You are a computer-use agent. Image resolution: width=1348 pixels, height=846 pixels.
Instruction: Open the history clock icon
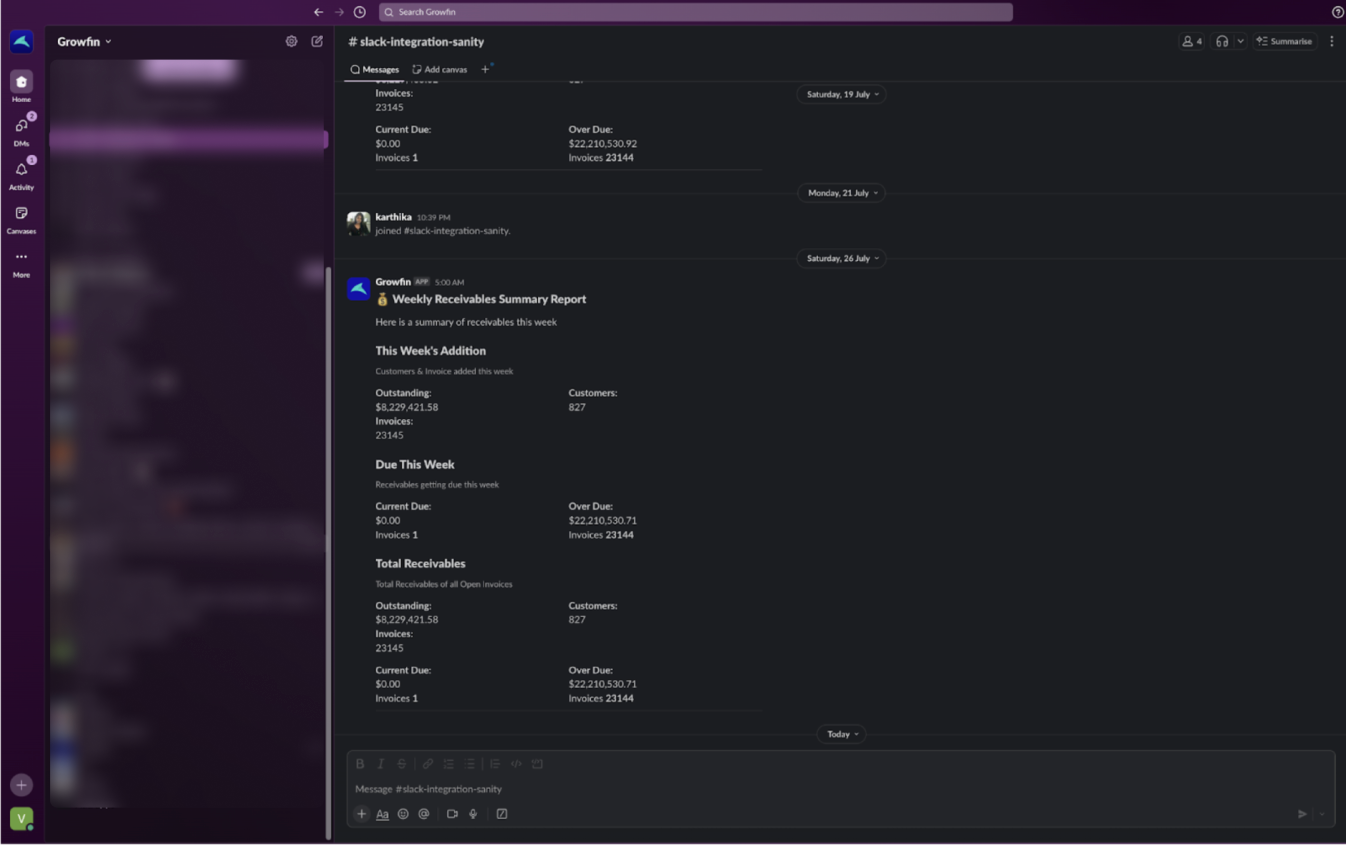pos(360,12)
